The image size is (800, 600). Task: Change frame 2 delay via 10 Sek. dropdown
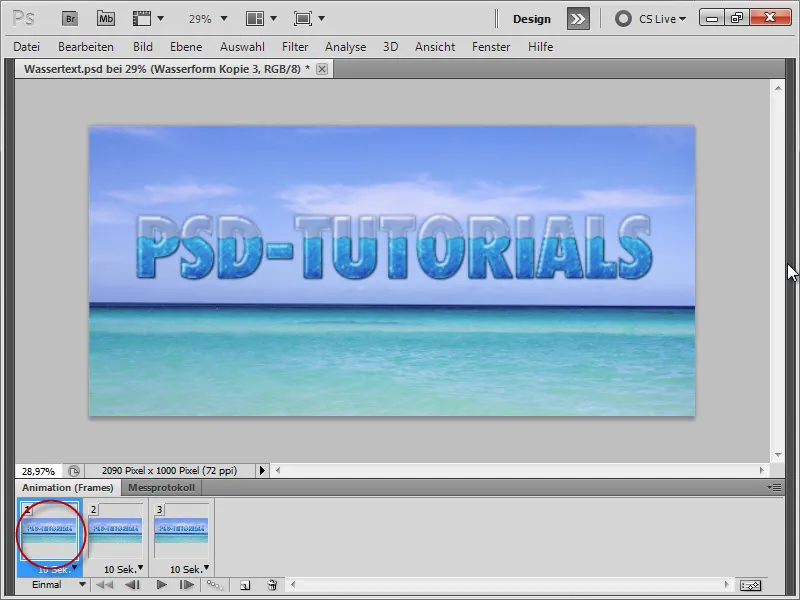pos(123,569)
